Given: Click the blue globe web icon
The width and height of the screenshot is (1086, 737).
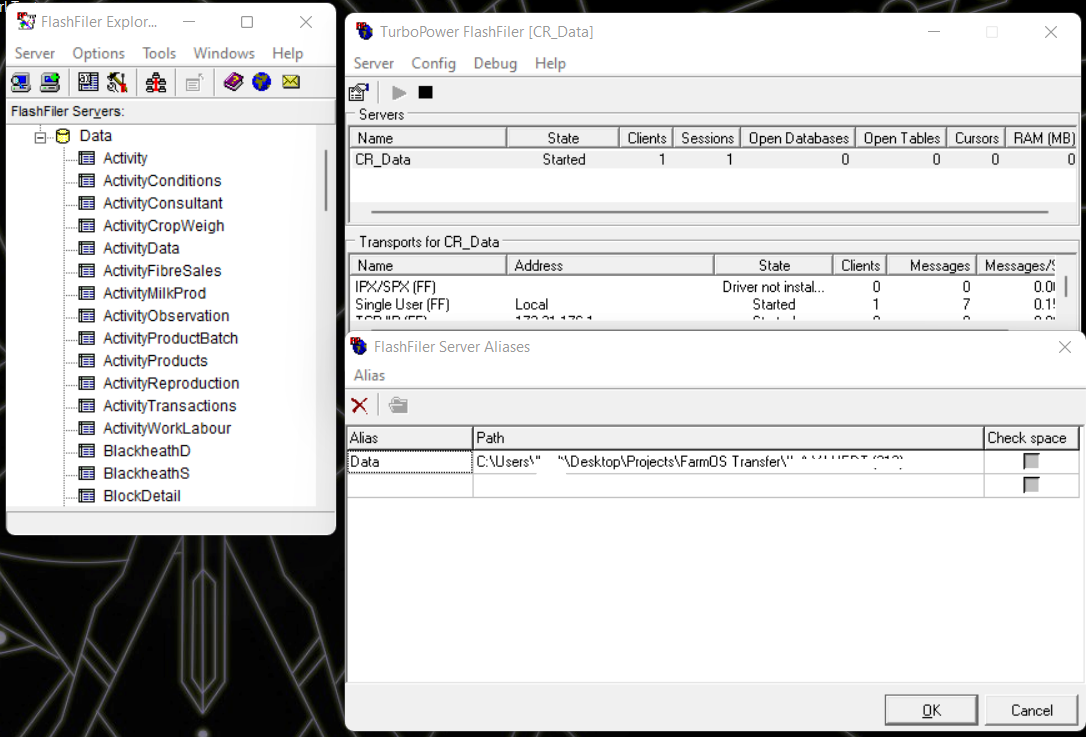Looking at the screenshot, I should 262,82.
